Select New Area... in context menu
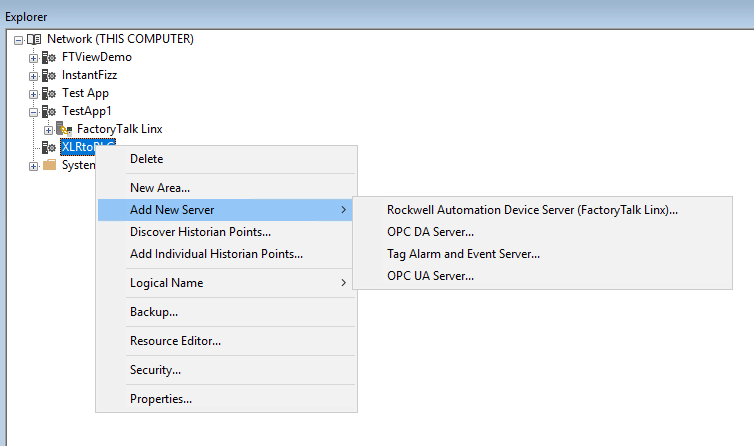Screen dimensions: 754x446 (226, 188)
